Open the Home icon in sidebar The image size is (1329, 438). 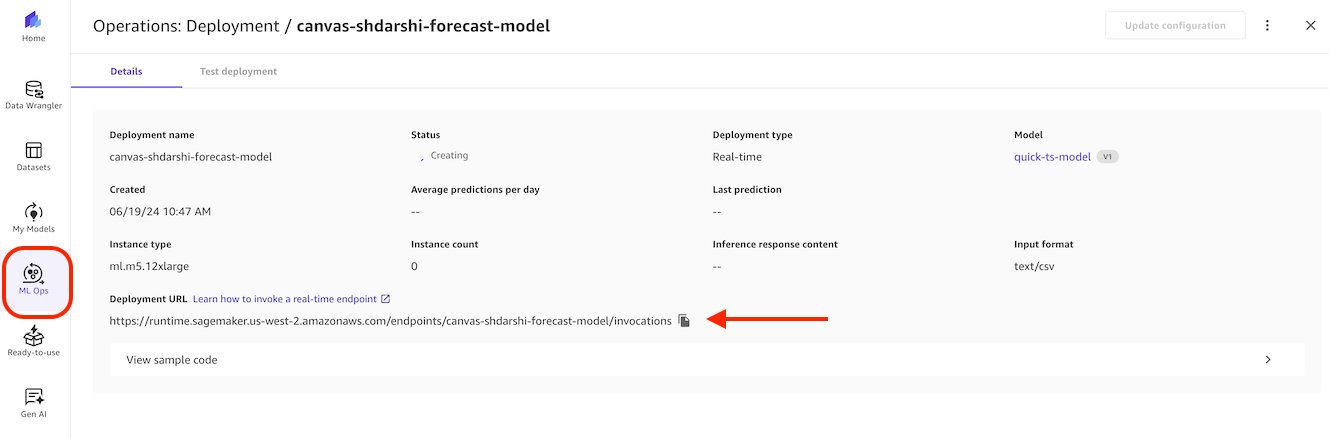point(33,20)
